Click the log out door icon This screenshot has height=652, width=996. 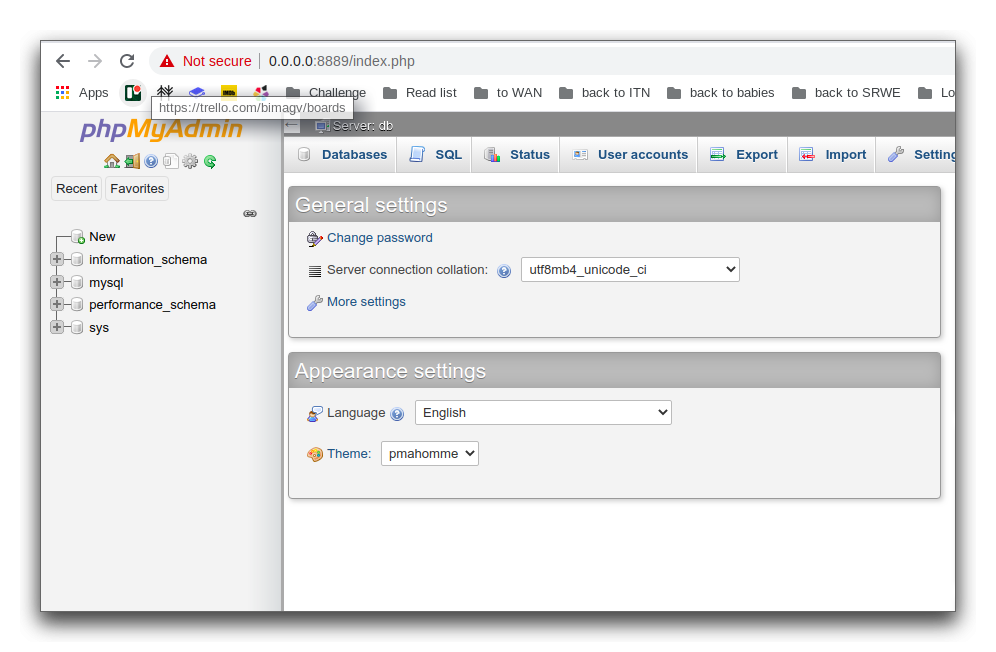(x=132, y=161)
